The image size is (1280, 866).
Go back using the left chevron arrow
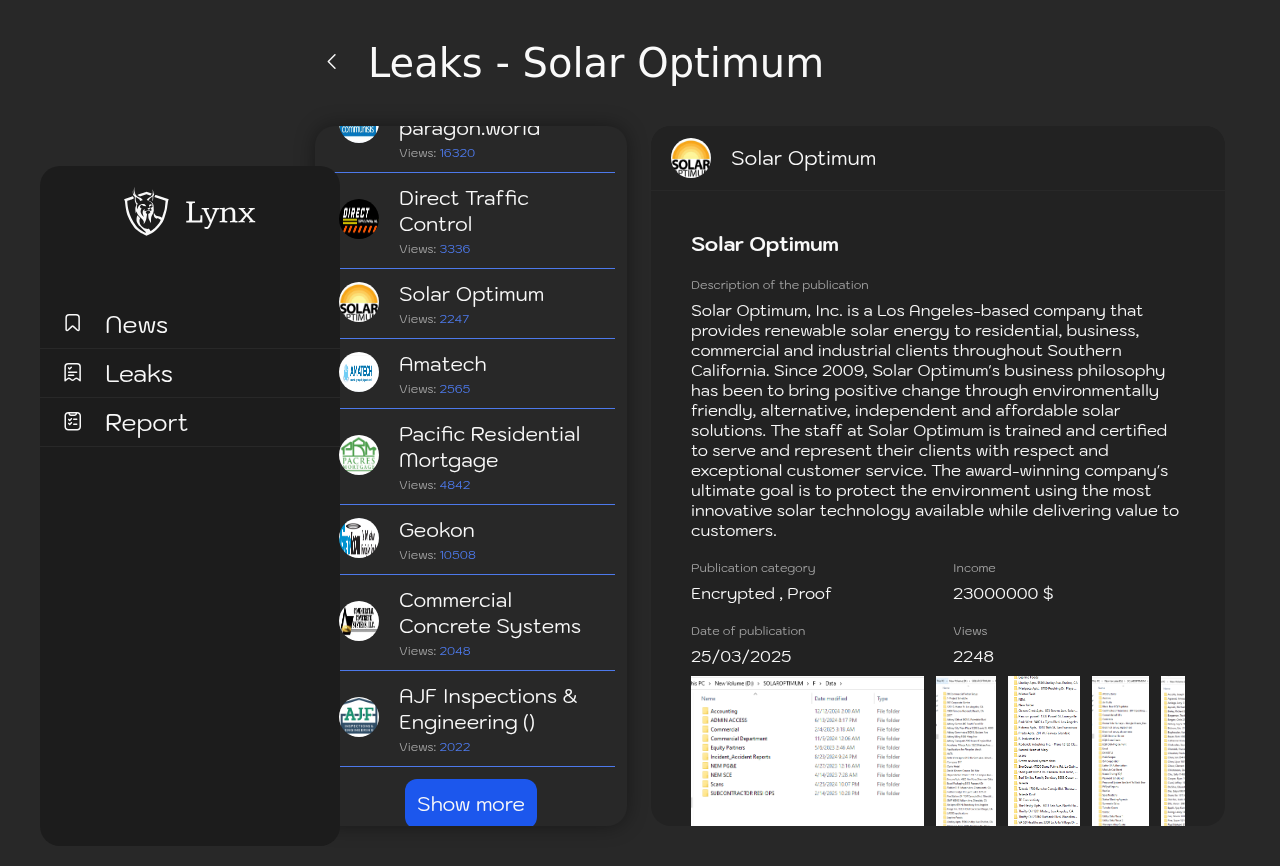click(x=332, y=62)
